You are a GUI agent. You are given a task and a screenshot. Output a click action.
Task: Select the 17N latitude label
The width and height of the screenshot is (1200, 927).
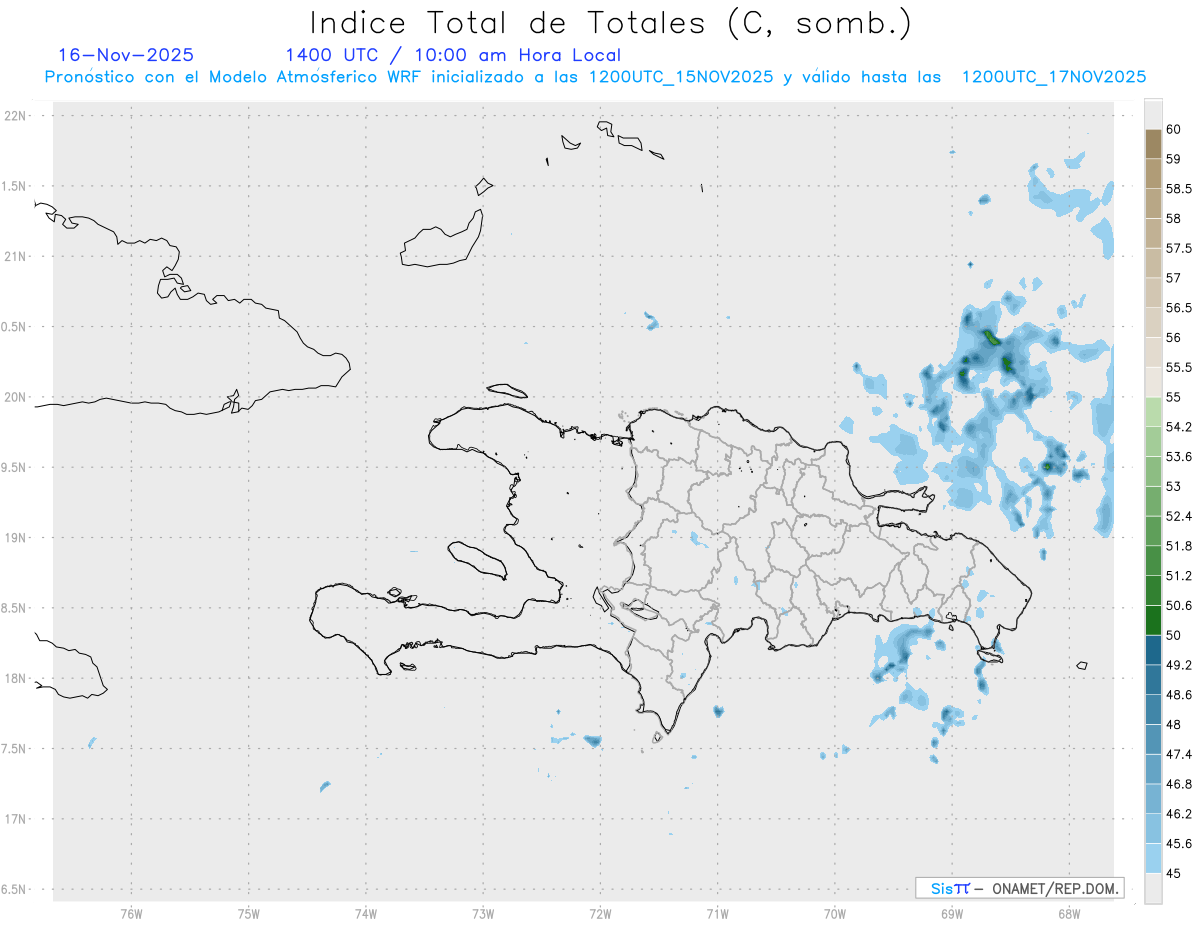[x=17, y=819]
